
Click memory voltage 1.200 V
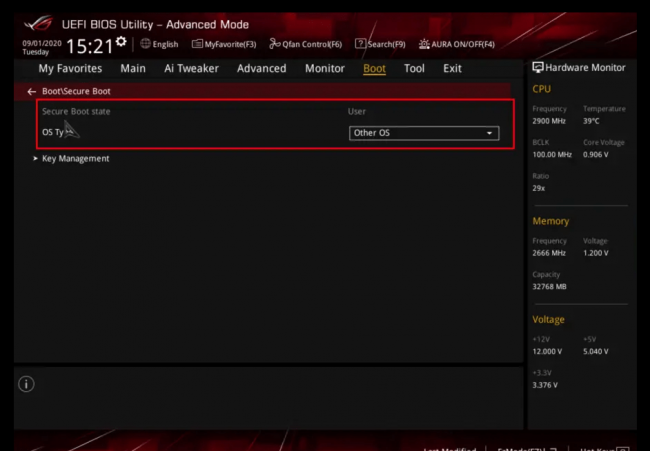point(596,253)
